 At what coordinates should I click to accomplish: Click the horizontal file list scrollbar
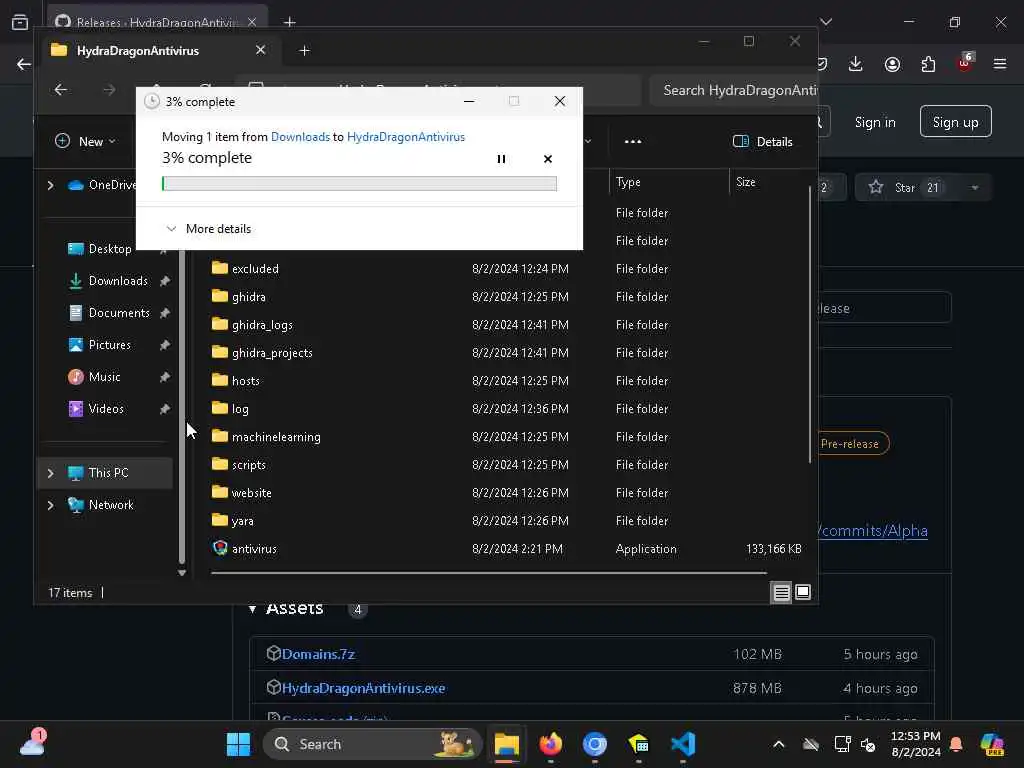point(488,573)
